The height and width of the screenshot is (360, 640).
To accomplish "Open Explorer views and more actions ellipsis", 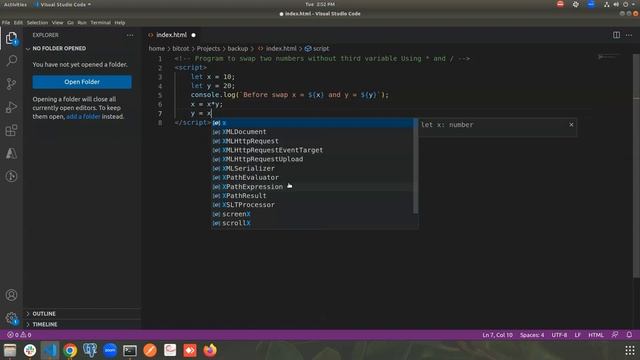I will click(130, 35).
